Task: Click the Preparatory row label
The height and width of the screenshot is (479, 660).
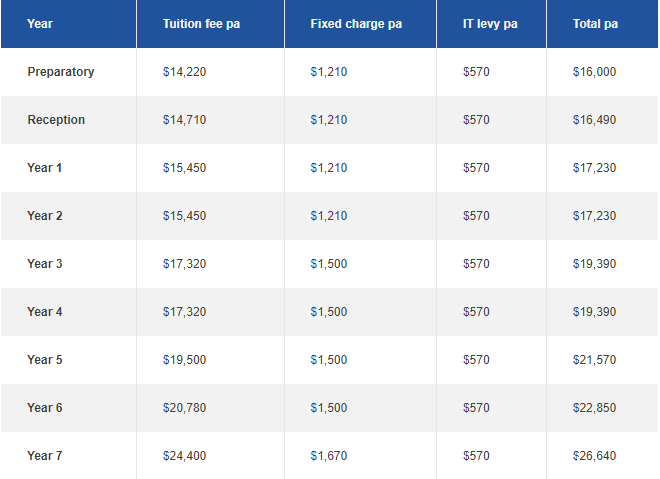Action: [61, 72]
